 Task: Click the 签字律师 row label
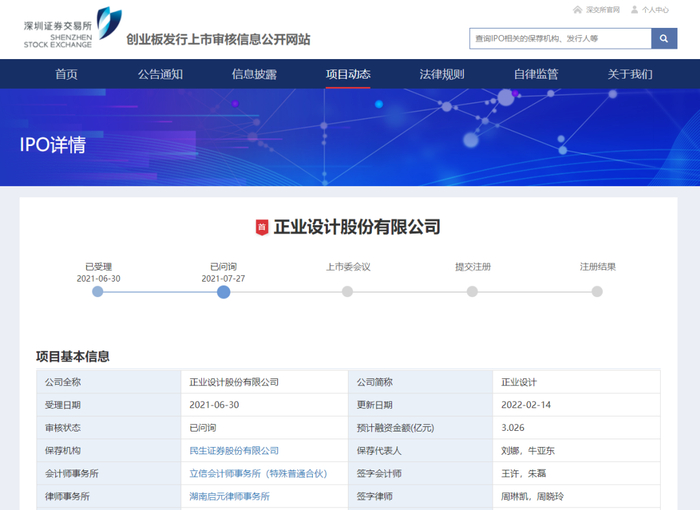pyautogui.click(x=375, y=496)
